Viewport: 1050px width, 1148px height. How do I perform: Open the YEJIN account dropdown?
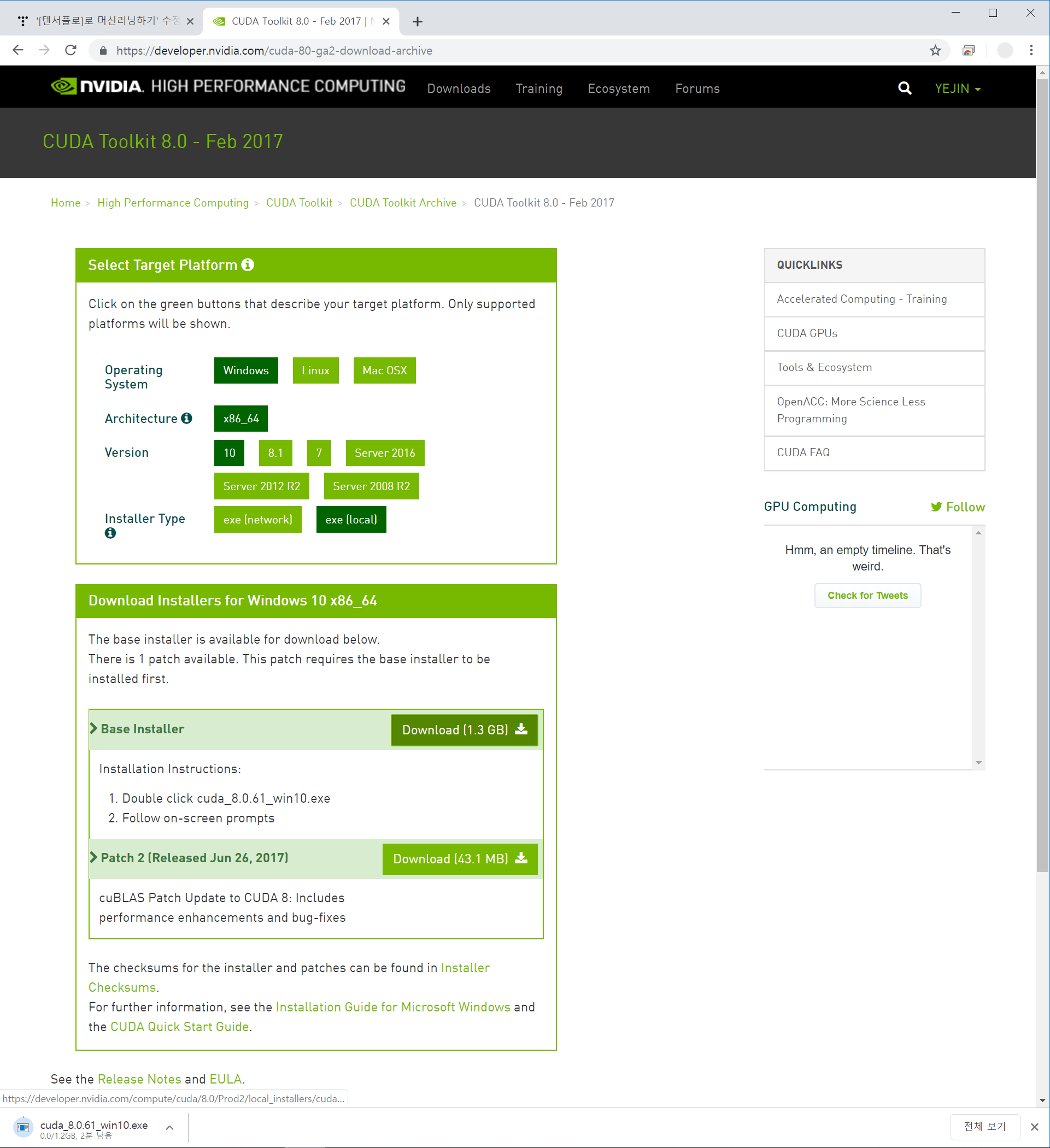click(957, 89)
